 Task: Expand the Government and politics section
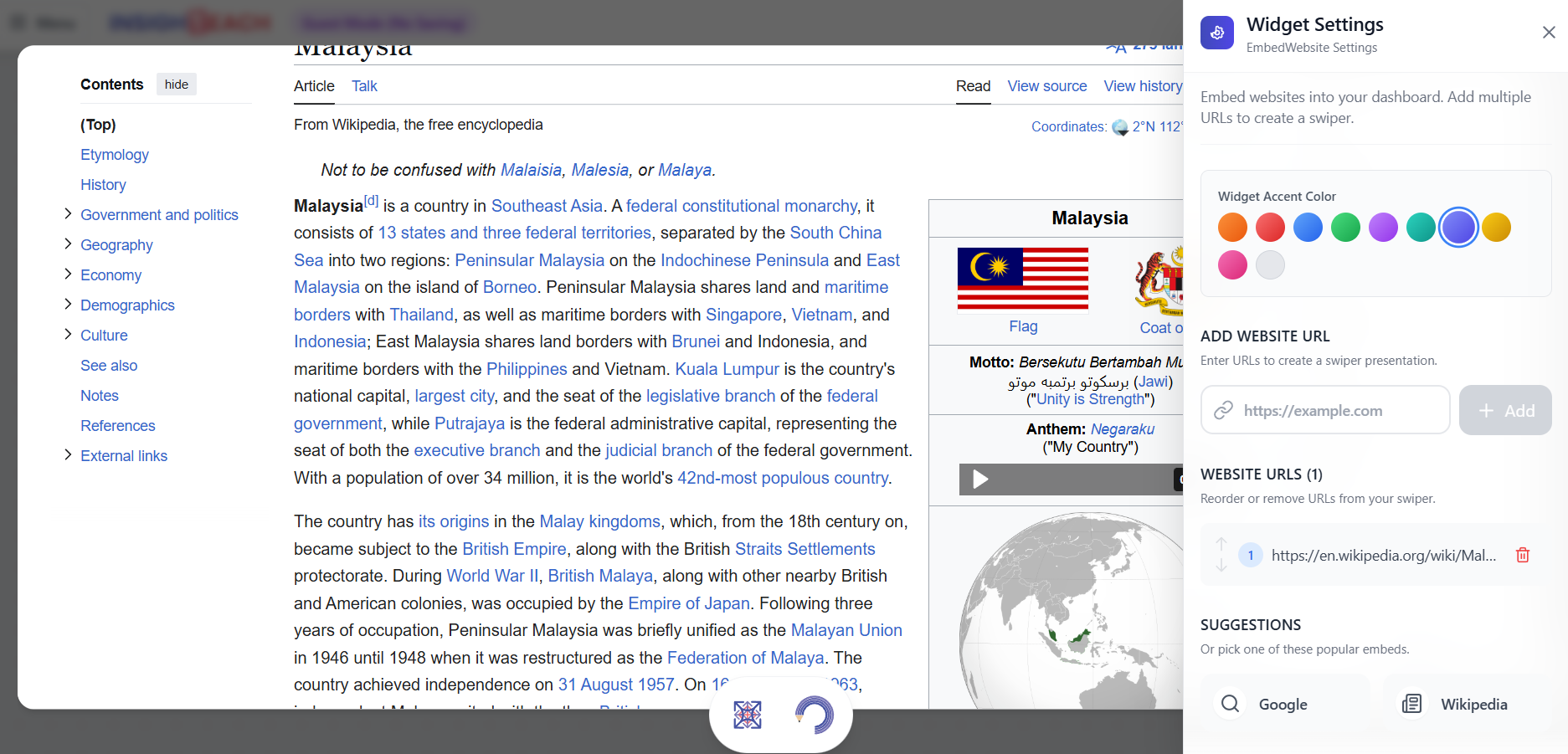click(x=68, y=214)
